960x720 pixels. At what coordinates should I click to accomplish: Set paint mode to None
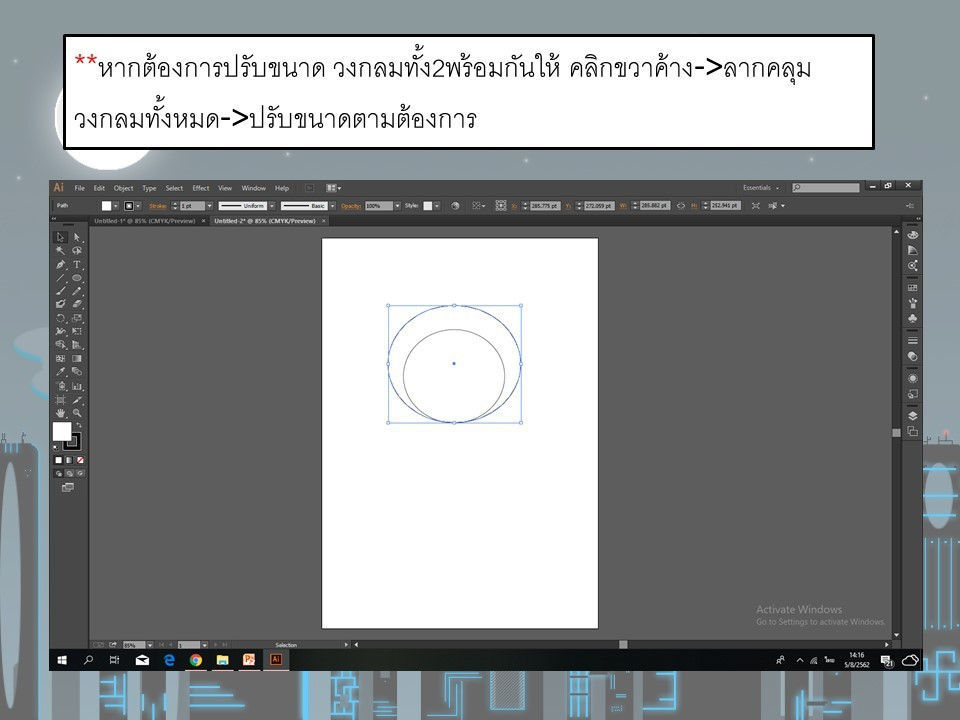pos(80,460)
